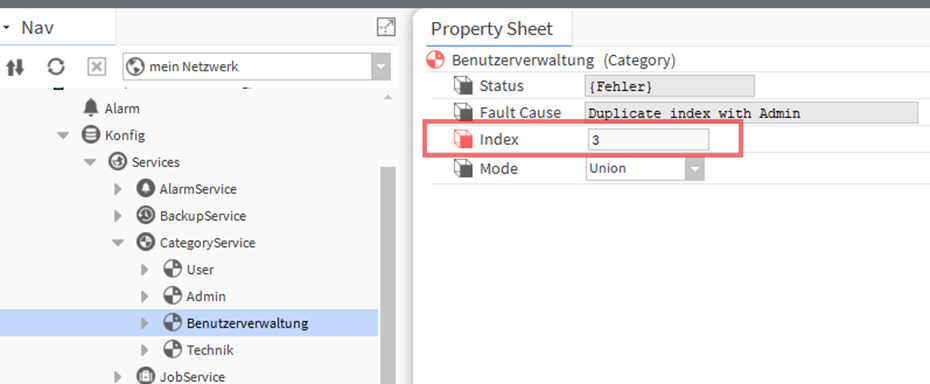
Task: Expand the User category node
Action: pos(145,269)
